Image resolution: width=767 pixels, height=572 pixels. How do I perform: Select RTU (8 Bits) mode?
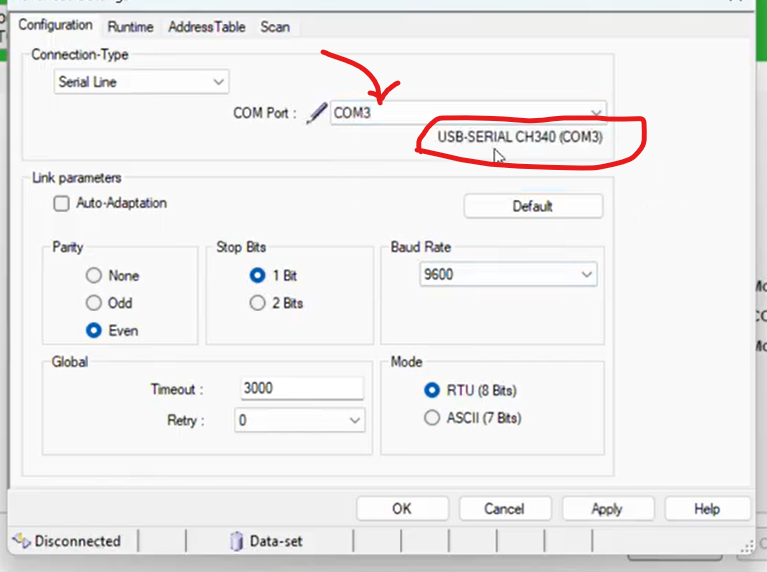tap(432, 390)
